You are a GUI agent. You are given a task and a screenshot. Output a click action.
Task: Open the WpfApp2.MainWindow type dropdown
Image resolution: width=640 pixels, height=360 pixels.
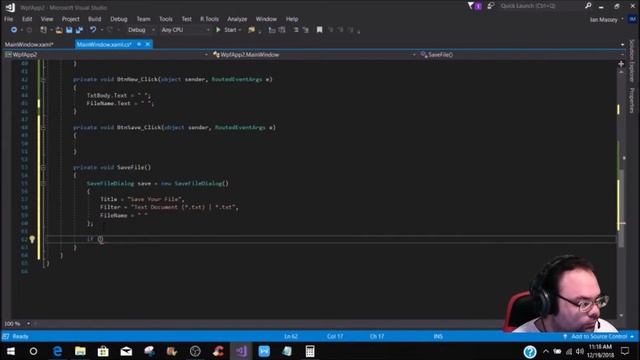[x=314, y=54]
